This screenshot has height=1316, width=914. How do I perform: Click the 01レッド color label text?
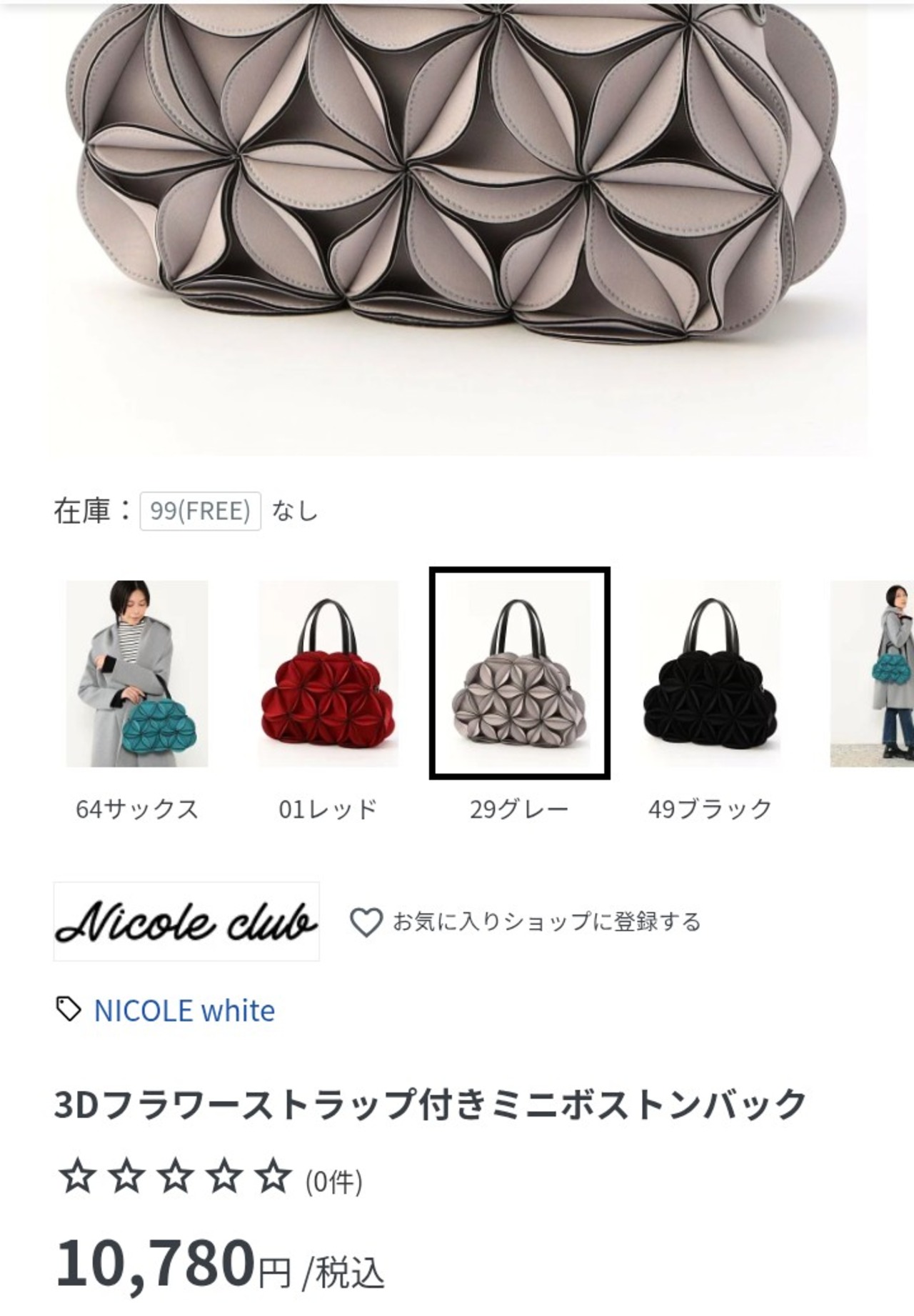click(x=328, y=809)
